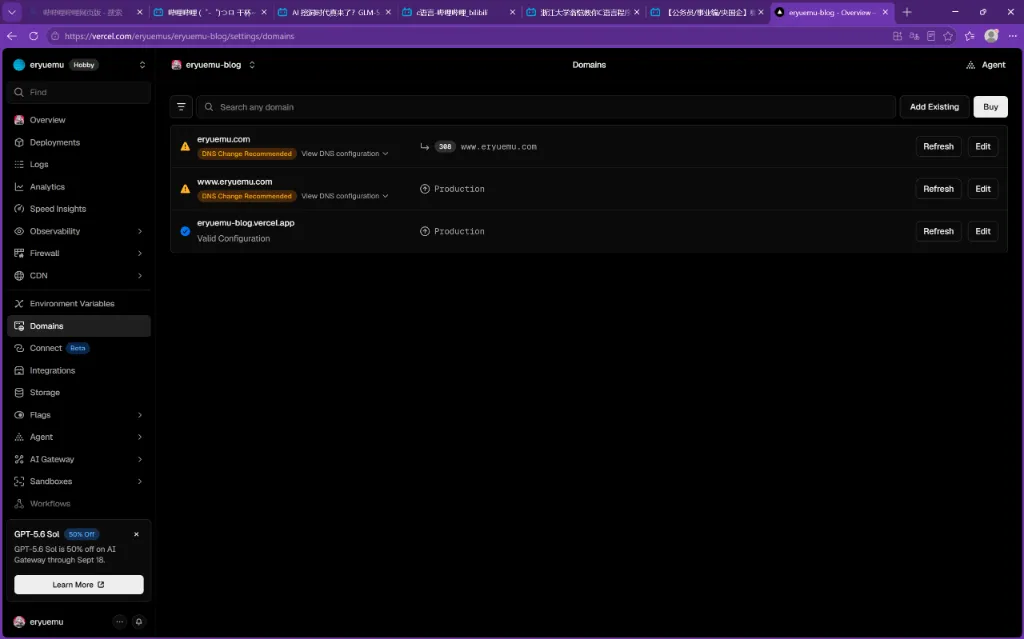Open the account more options menu
Screen dimensions: 1024x639
[120, 621]
